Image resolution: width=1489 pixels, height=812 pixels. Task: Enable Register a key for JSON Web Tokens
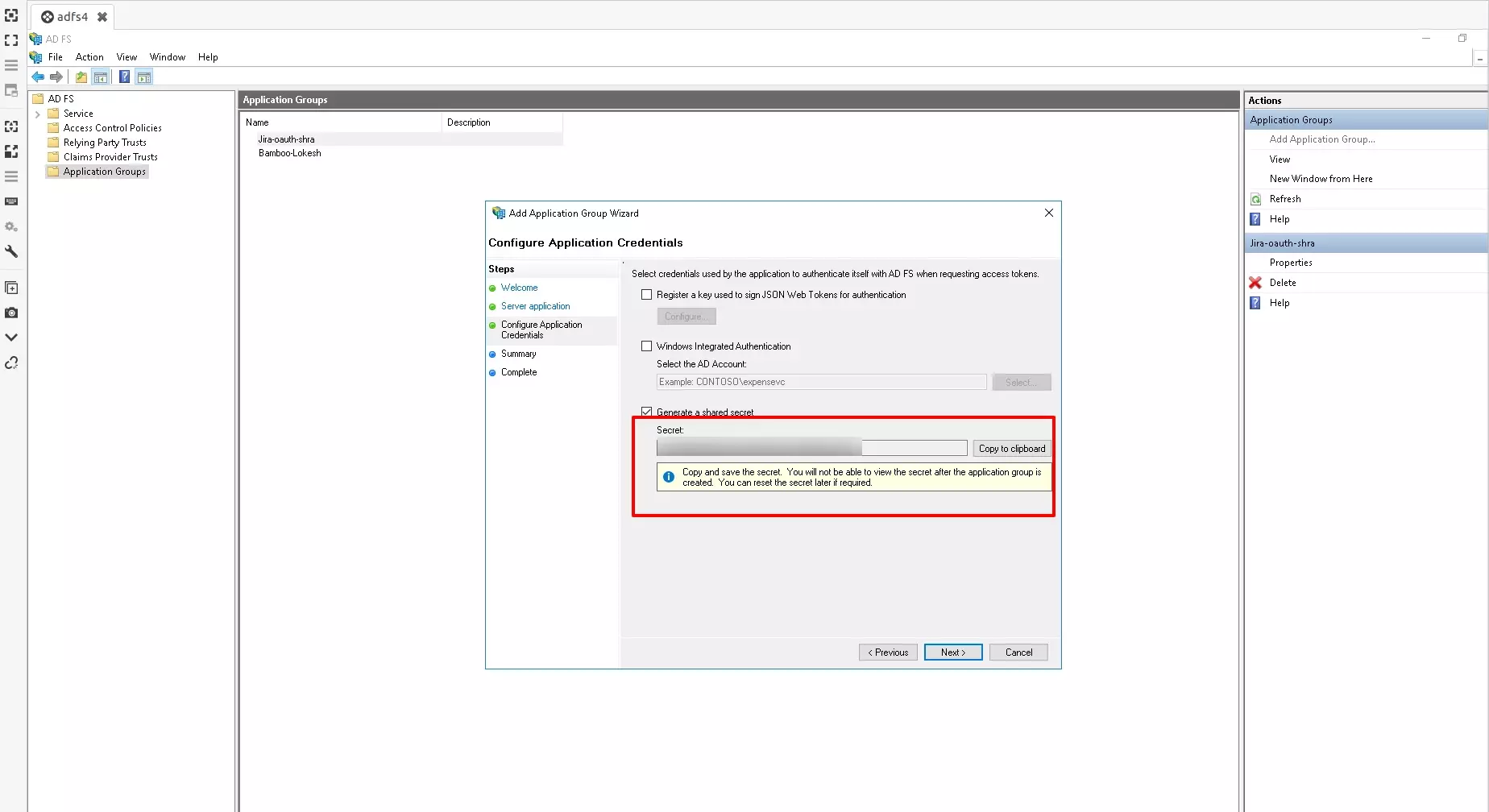[x=646, y=294]
